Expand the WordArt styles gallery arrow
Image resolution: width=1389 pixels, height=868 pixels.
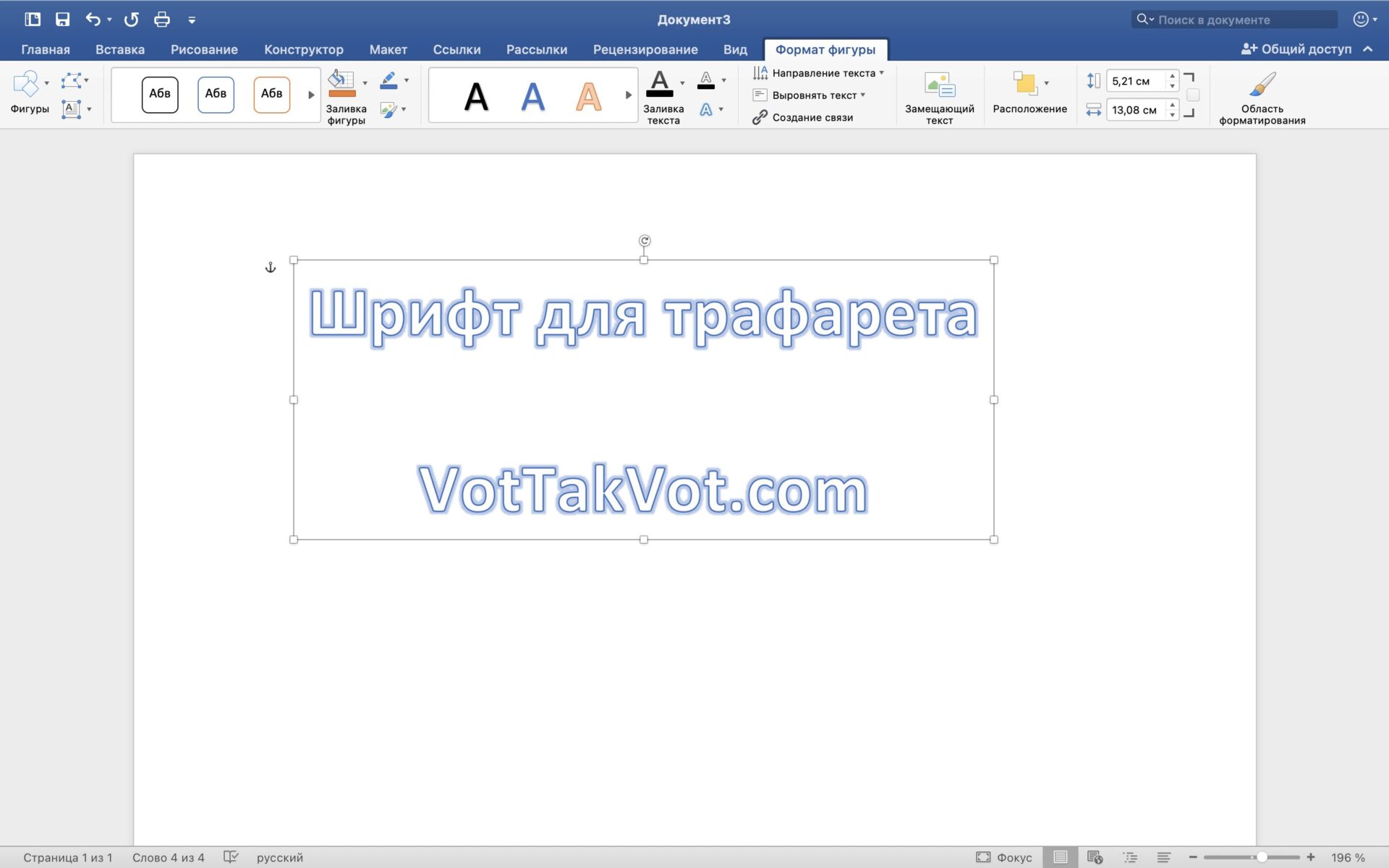click(629, 95)
